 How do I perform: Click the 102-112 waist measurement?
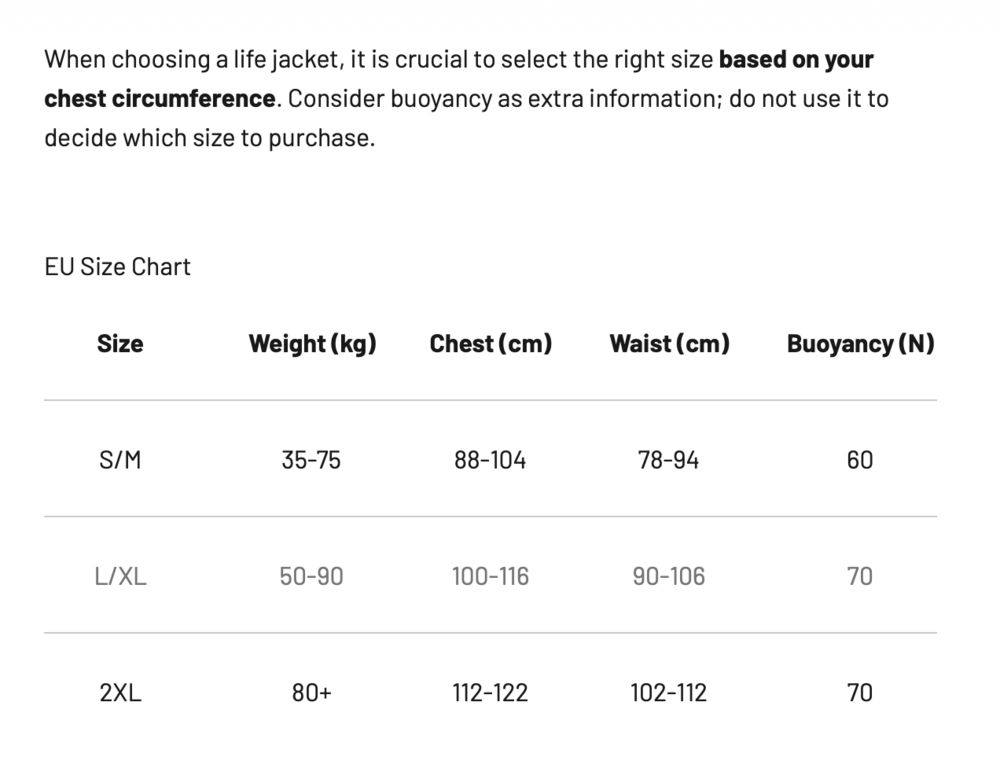(668, 692)
